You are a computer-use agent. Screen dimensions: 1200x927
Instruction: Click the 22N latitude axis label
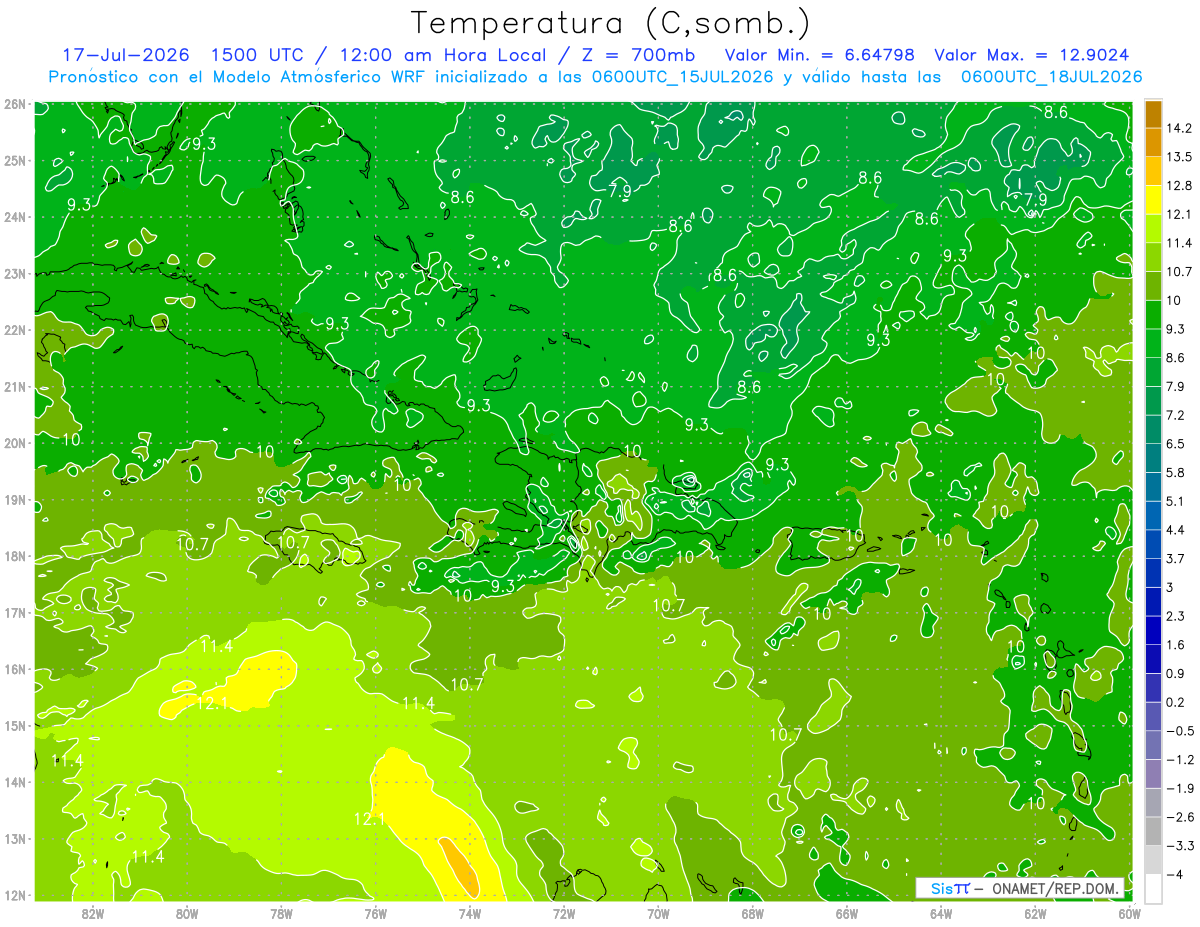[14, 330]
